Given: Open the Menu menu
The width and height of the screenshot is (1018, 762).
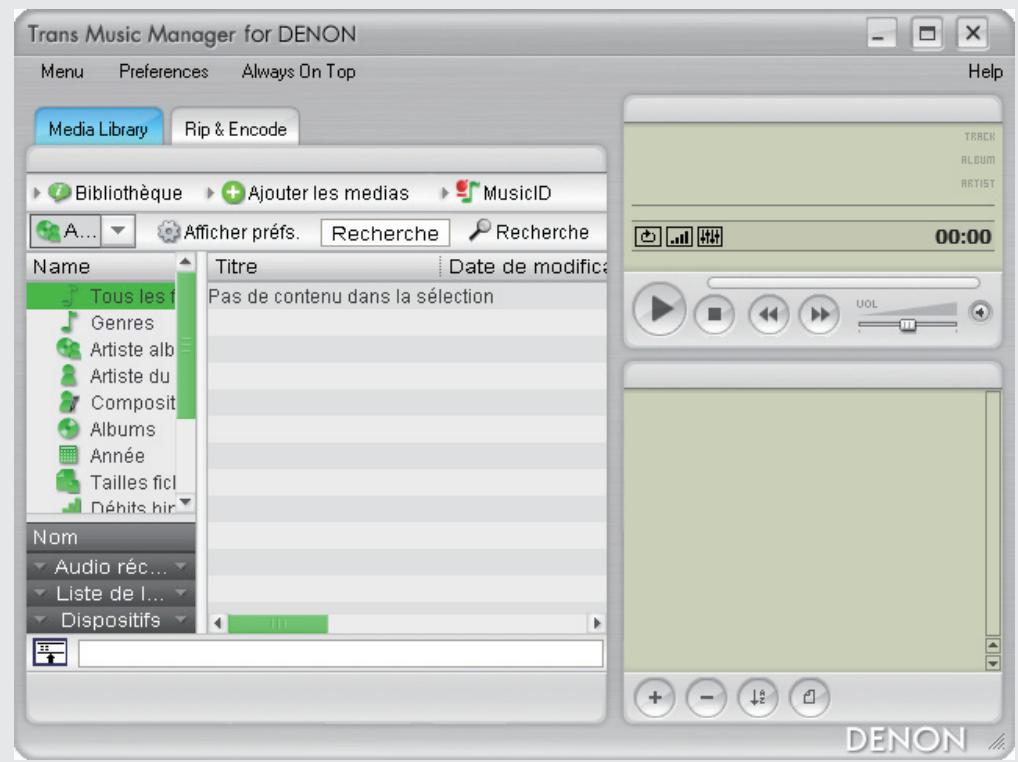Looking at the screenshot, I should click(62, 71).
